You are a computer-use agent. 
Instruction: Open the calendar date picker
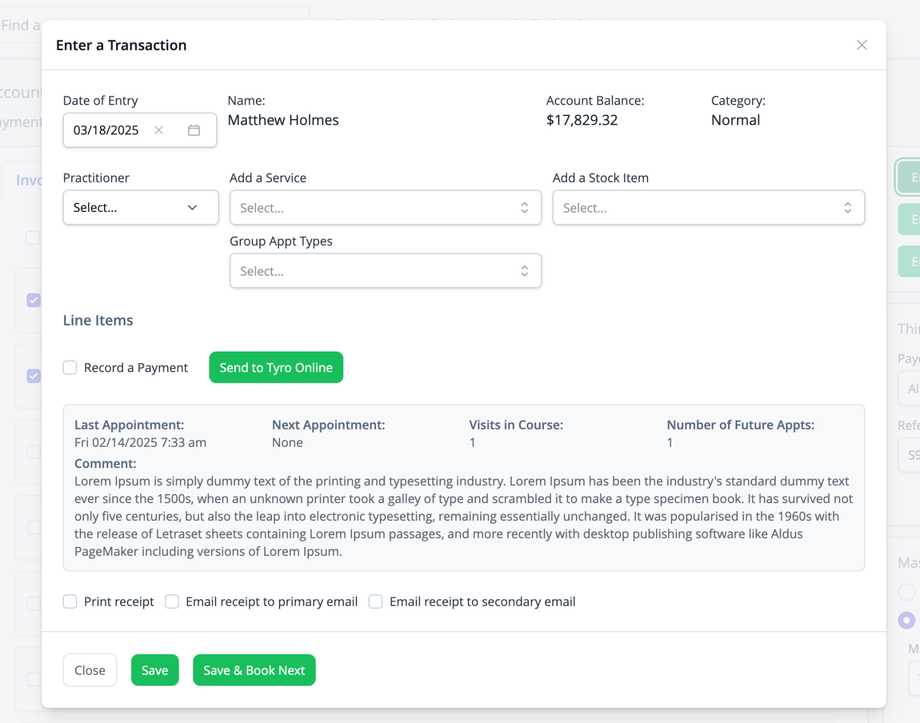pos(194,130)
